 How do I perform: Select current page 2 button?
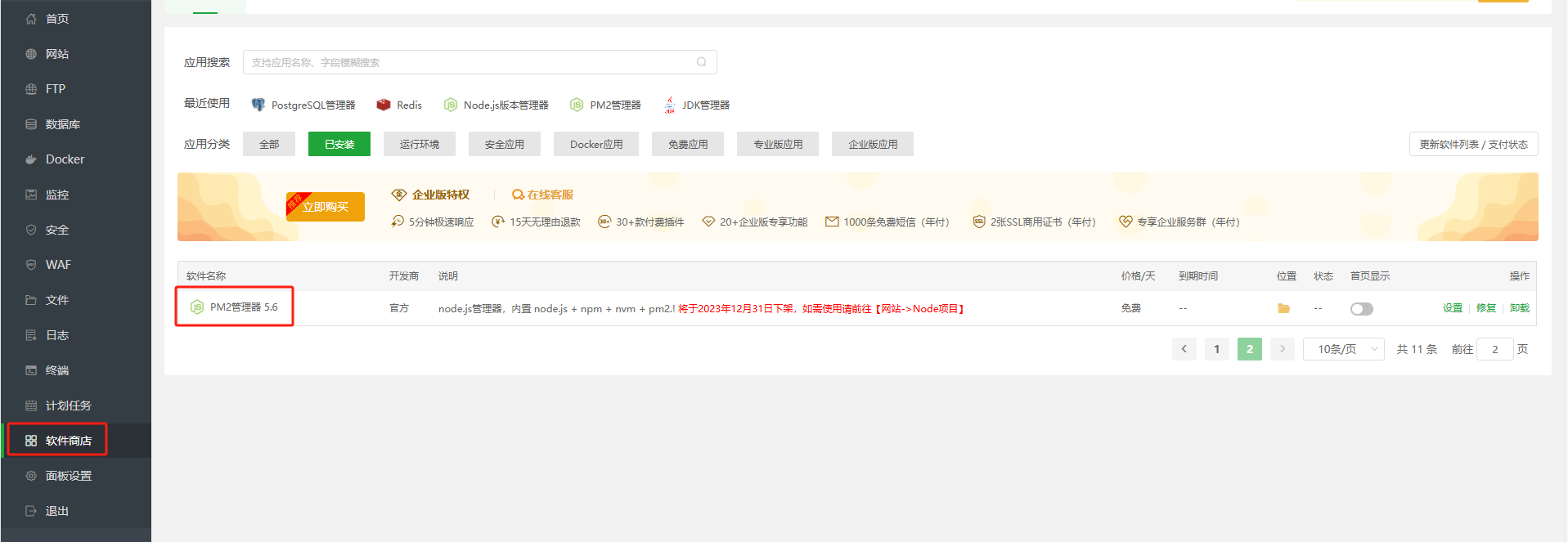coord(1250,349)
